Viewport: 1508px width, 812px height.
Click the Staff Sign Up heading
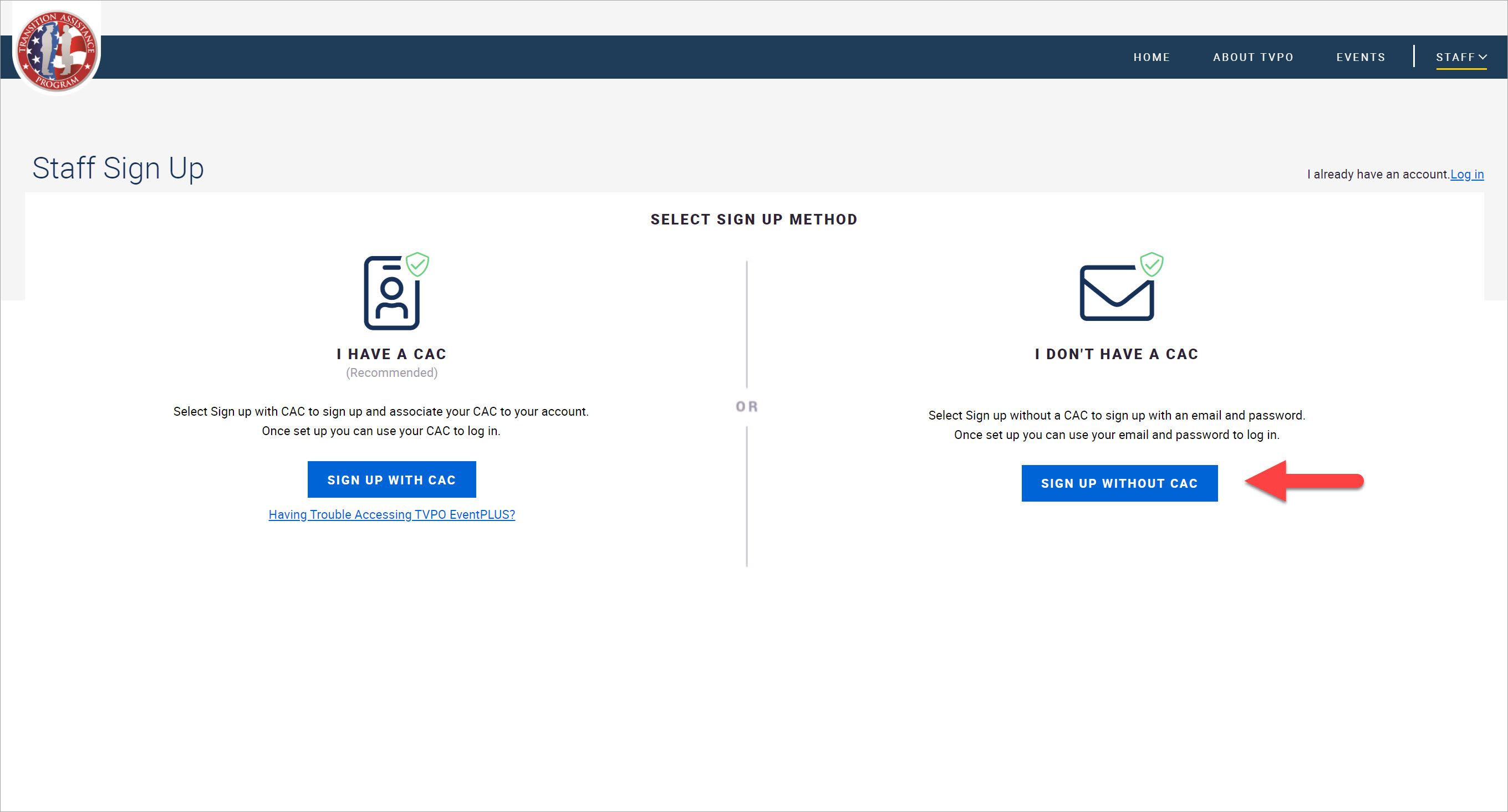(118, 168)
